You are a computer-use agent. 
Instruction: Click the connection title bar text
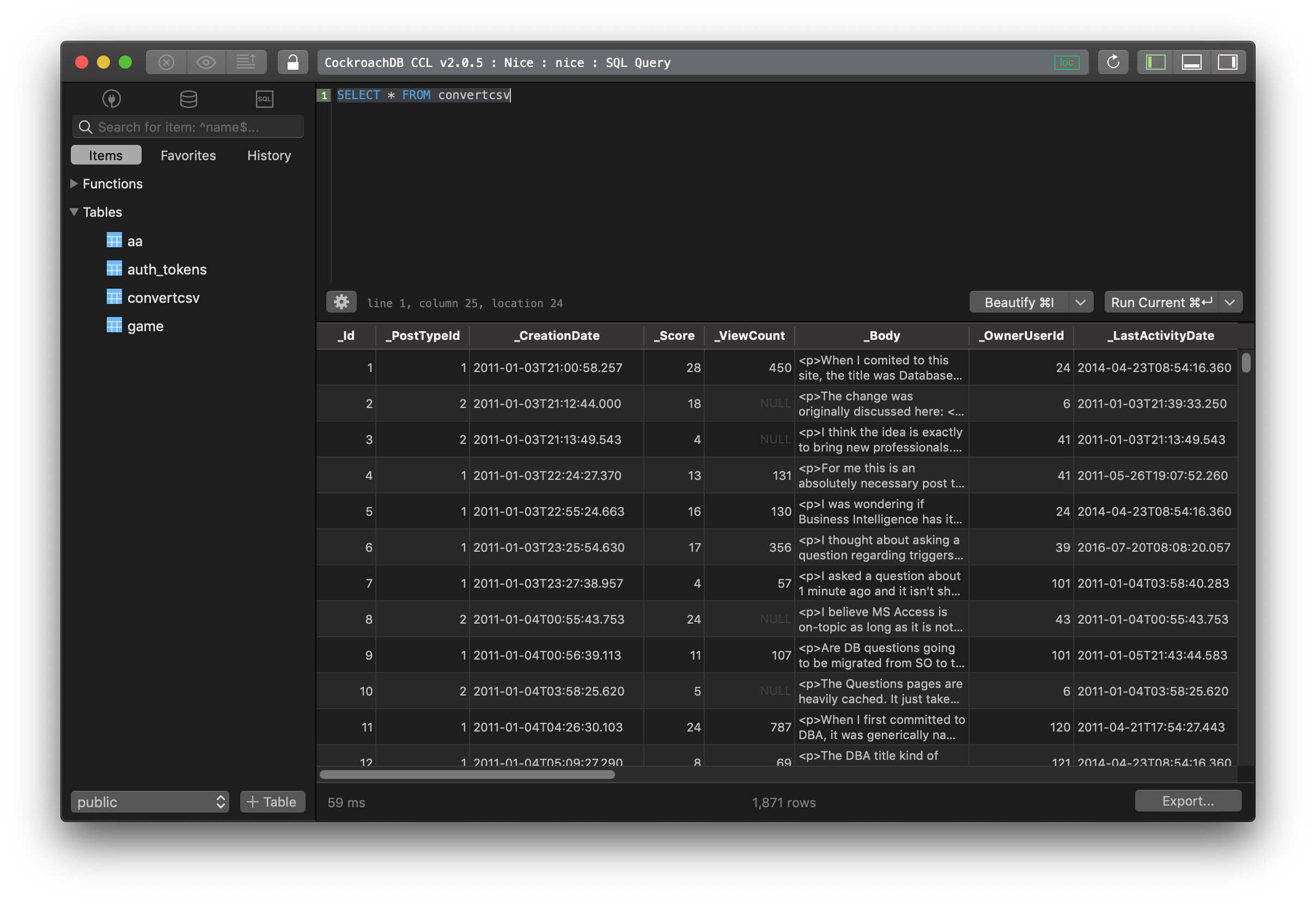point(497,62)
